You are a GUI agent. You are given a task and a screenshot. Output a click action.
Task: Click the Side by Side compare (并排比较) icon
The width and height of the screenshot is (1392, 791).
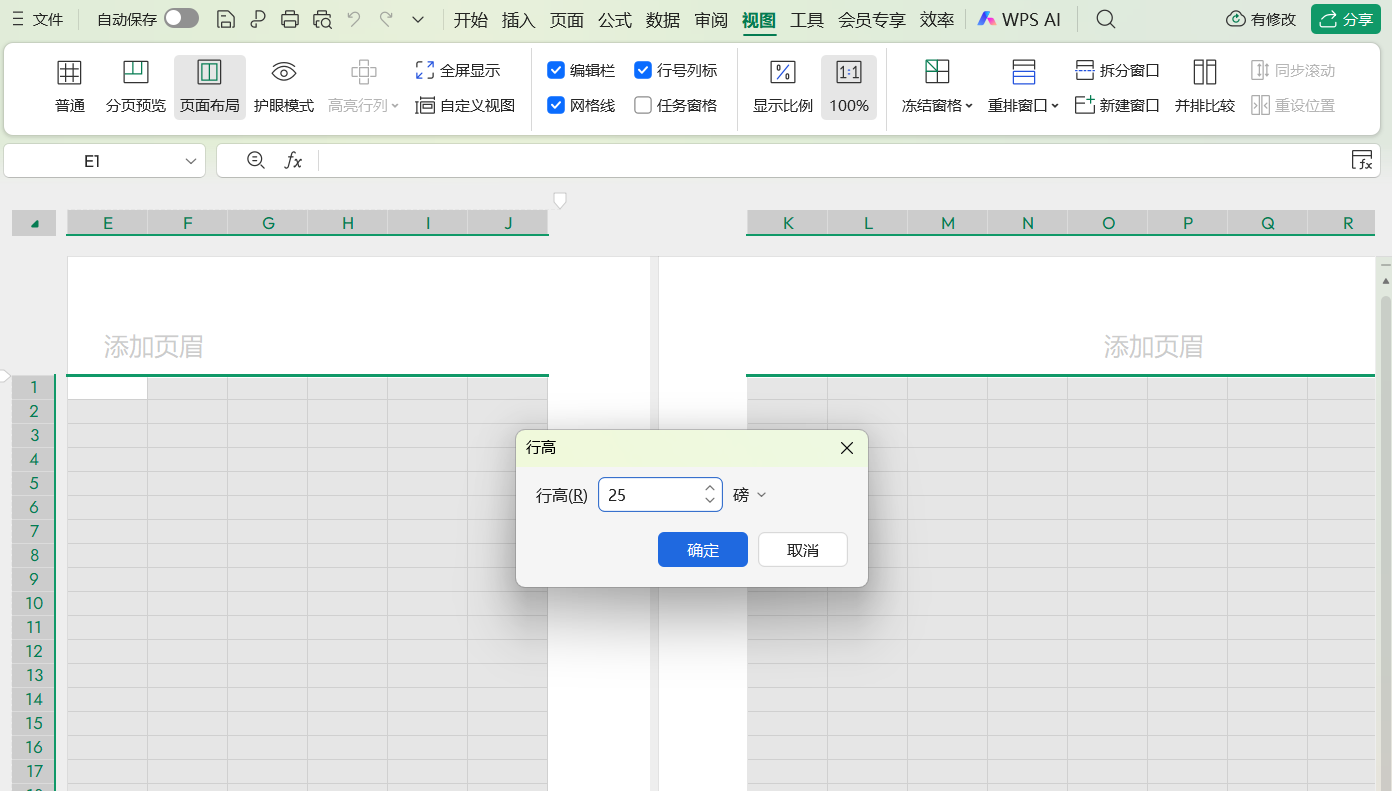pos(1204,72)
